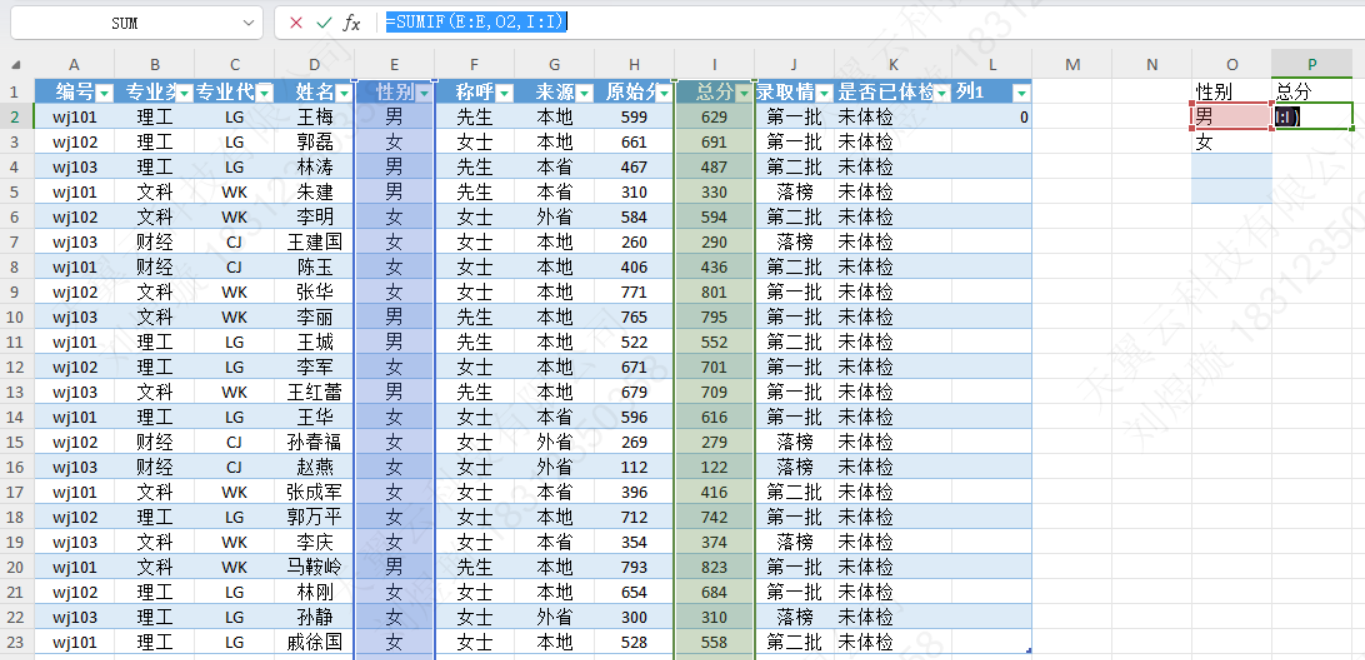The width and height of the screenshot is (1365, 660).
Task: Open the Insert Function fx dialog
Action: 351,22
